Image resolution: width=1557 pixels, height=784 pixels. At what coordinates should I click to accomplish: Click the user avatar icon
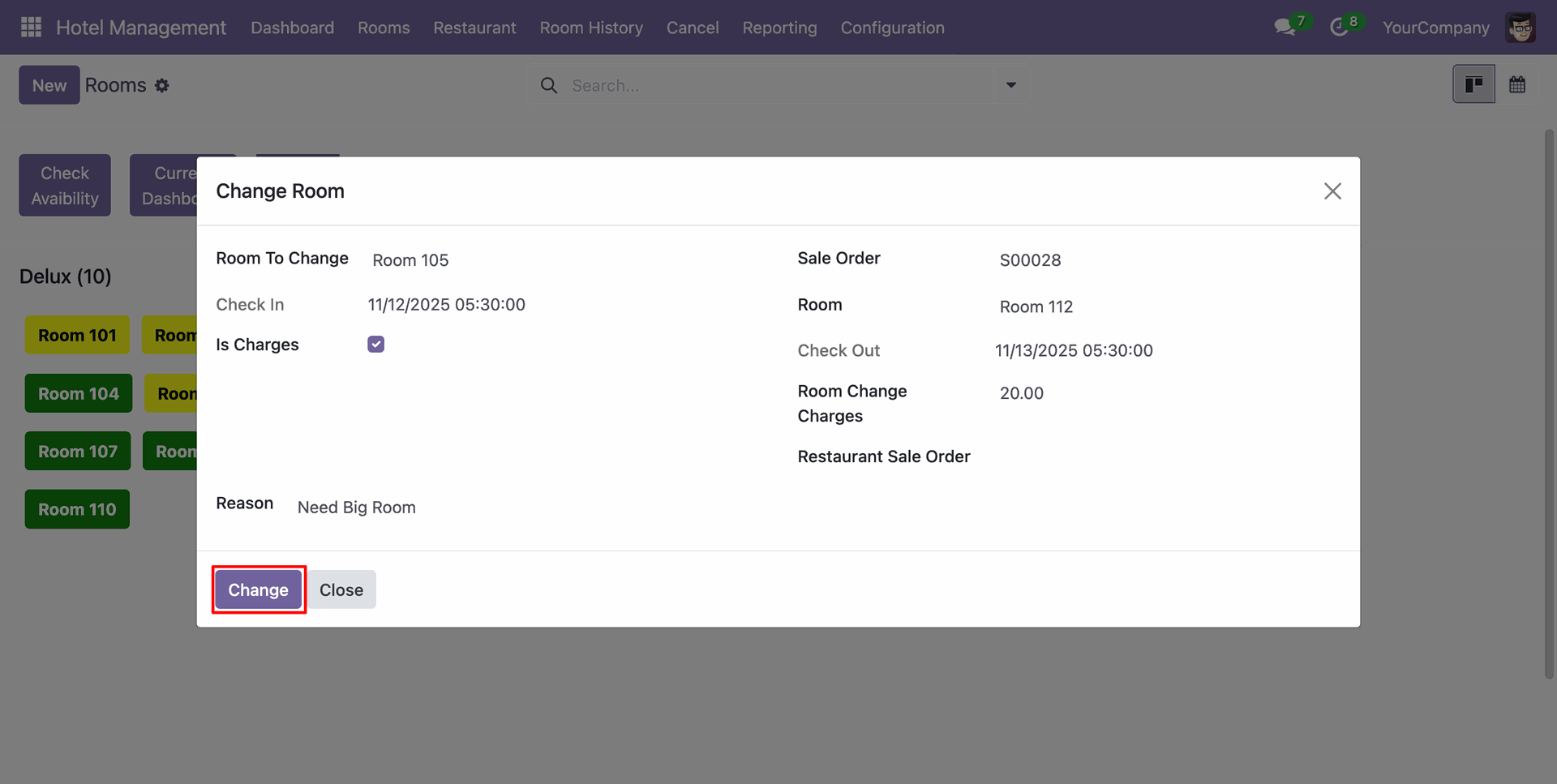[x=1520, y=28]
